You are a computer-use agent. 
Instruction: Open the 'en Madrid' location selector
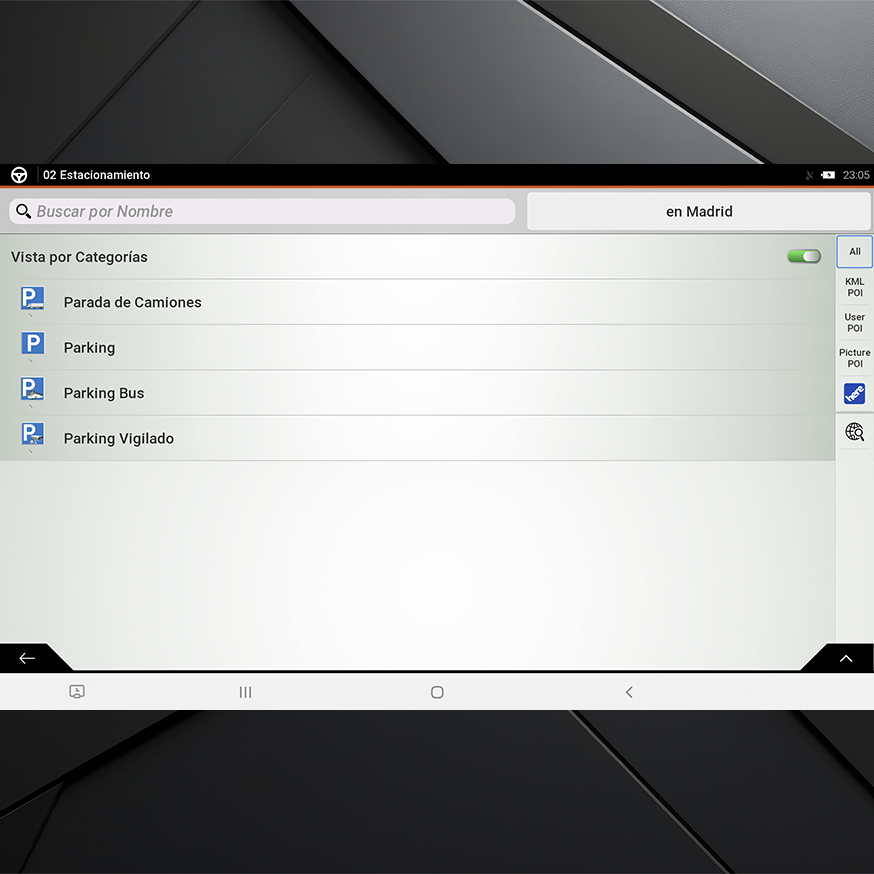(699, 212)
